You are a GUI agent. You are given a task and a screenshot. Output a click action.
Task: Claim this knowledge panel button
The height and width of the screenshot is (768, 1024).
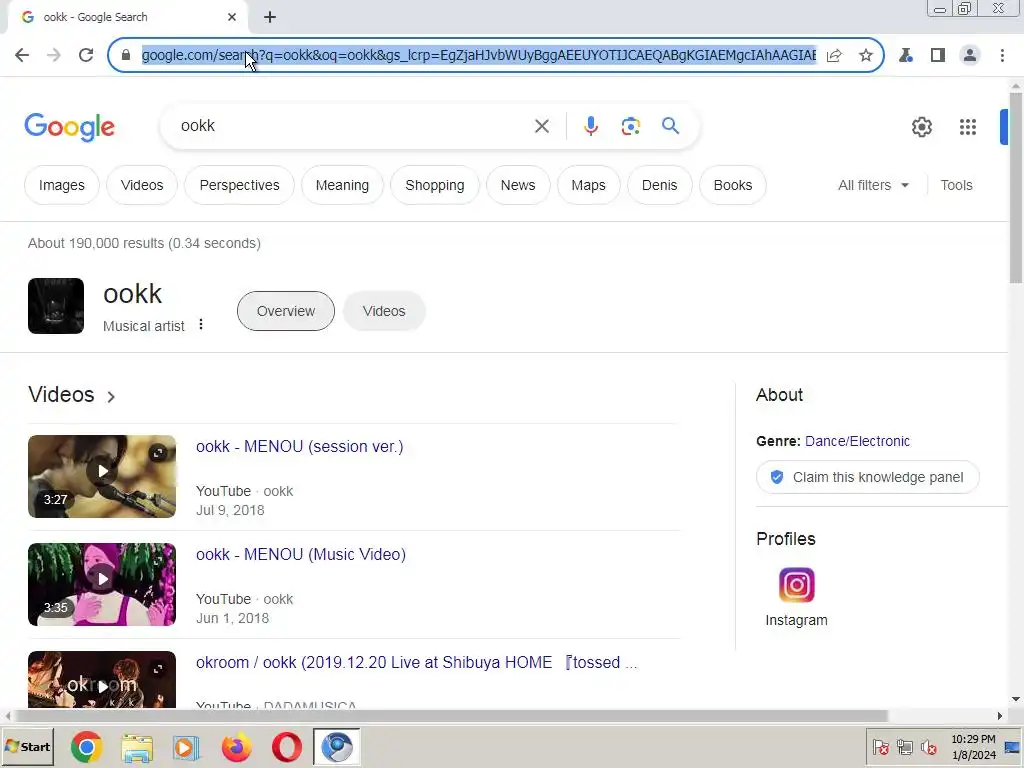click(x=867, y=477)
